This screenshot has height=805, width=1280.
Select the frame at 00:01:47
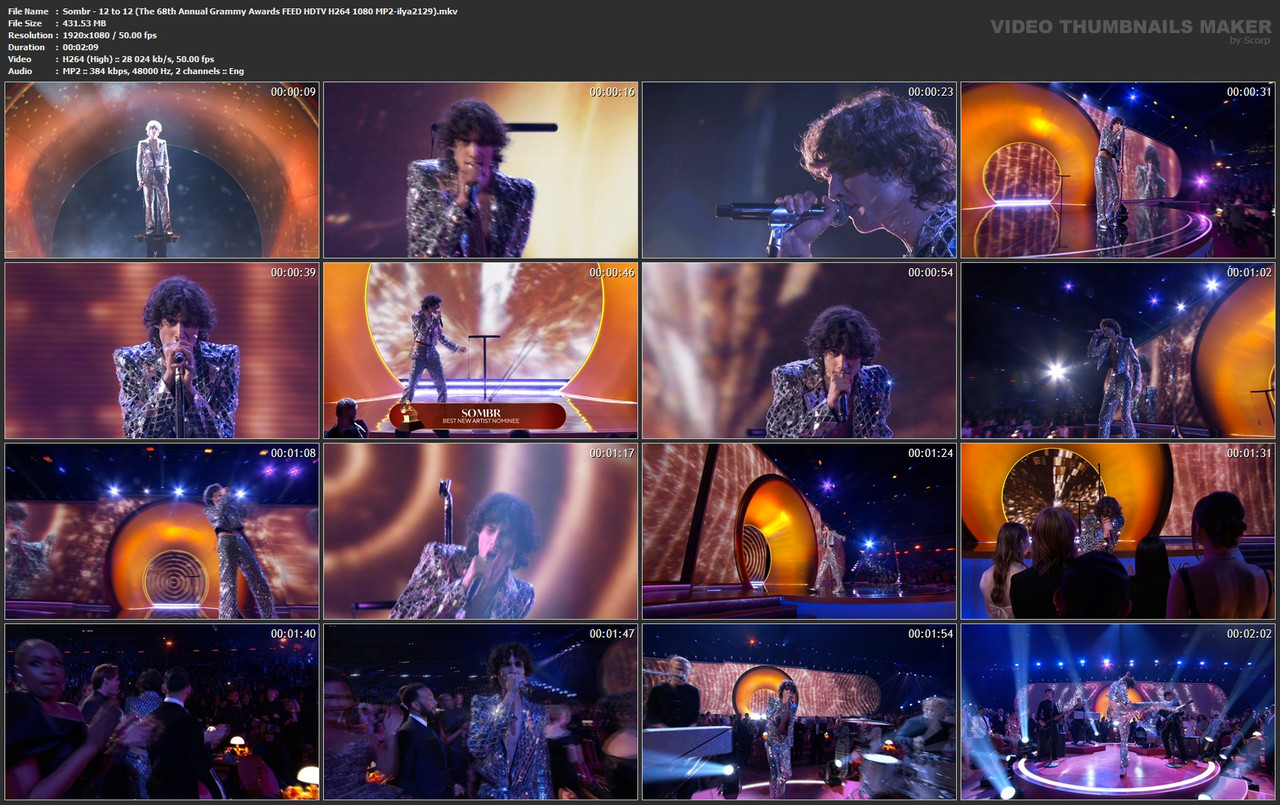coord(481,712)
